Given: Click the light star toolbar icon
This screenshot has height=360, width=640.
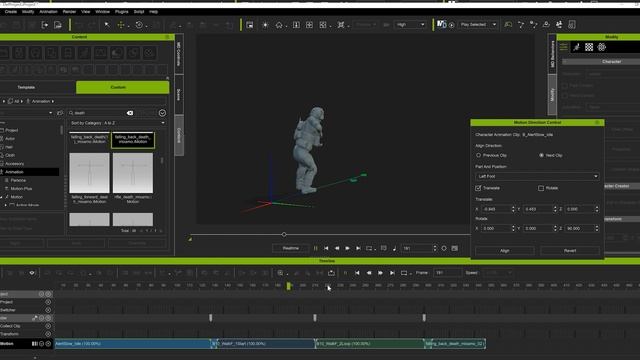Looking at the screenshot, I should click(x=265, y=25).
